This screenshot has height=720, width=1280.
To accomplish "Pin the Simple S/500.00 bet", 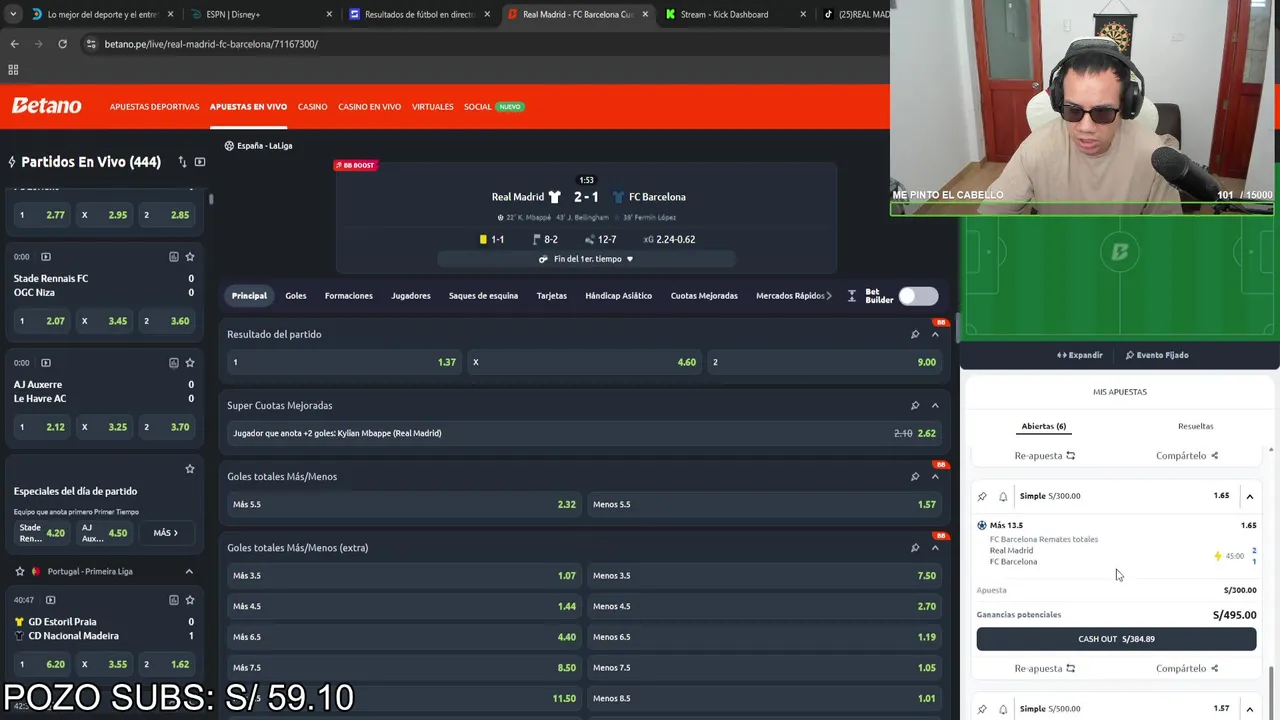I will [982, 709].
